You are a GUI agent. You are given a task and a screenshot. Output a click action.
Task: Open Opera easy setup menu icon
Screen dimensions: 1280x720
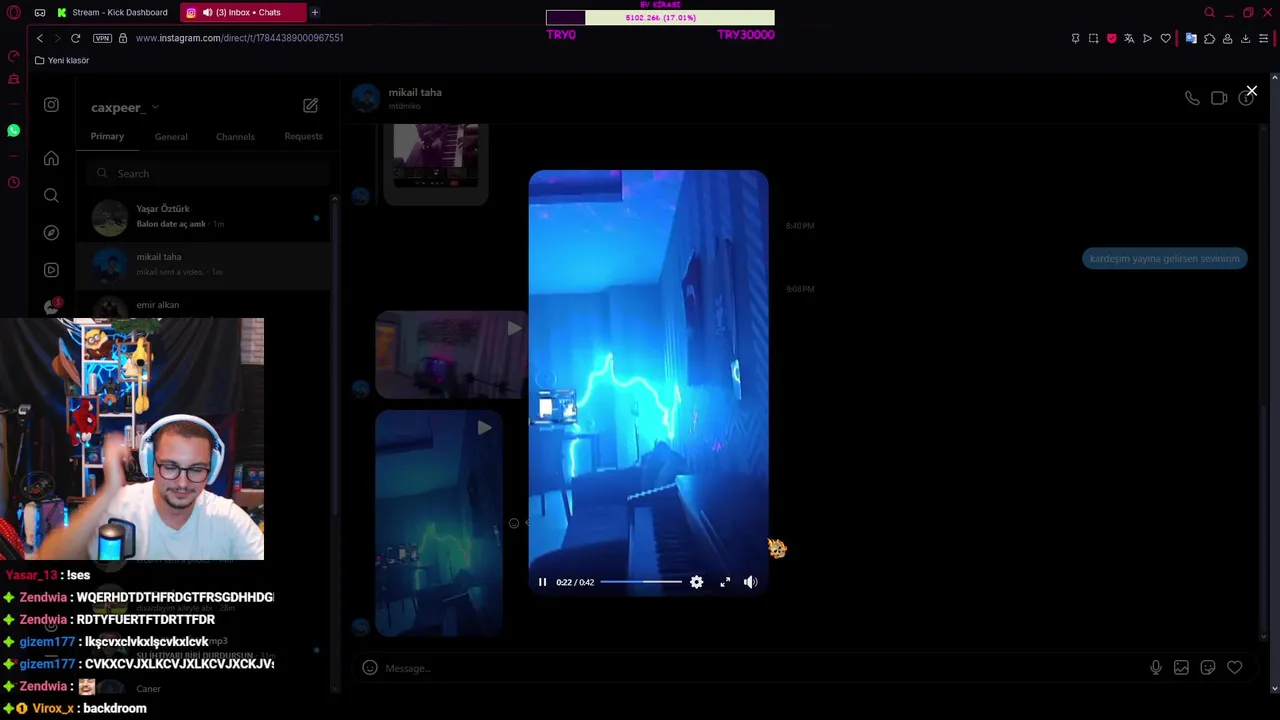1263,38
